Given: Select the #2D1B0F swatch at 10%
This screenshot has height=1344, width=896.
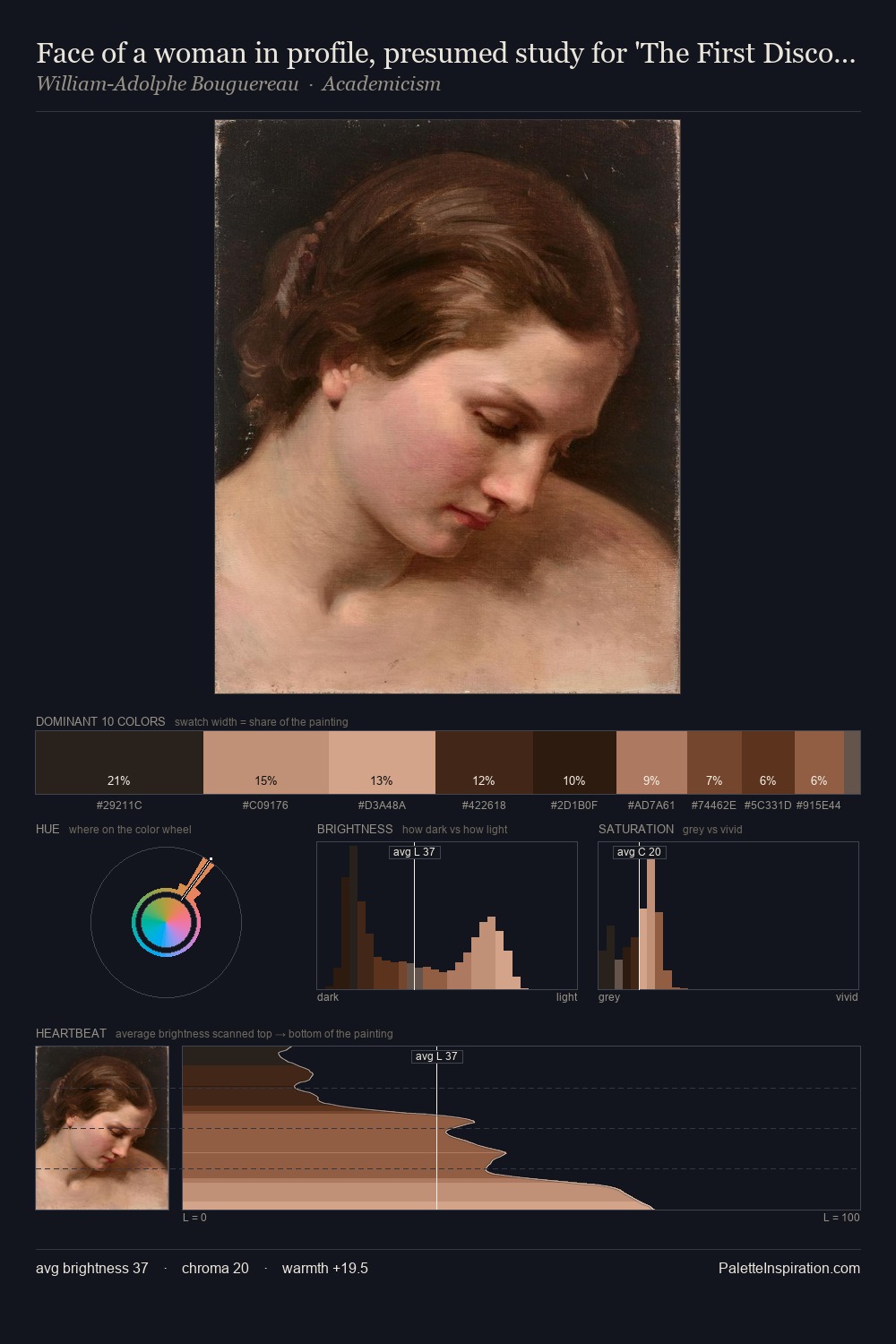Looking at the screenshot, I should (574, 762).
